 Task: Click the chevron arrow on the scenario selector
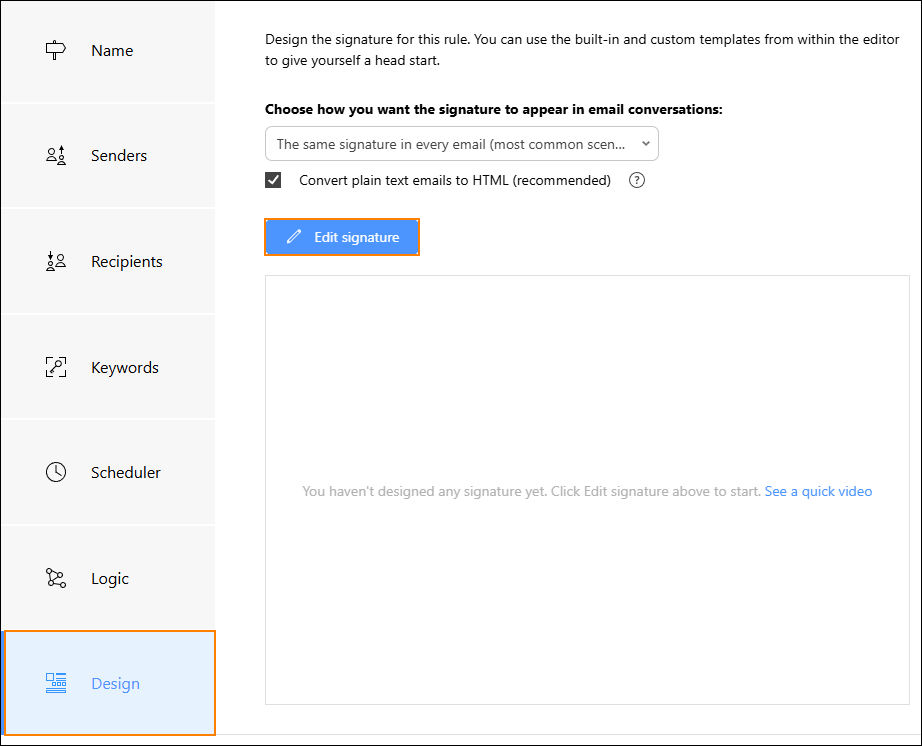click(x=644, y=143)
